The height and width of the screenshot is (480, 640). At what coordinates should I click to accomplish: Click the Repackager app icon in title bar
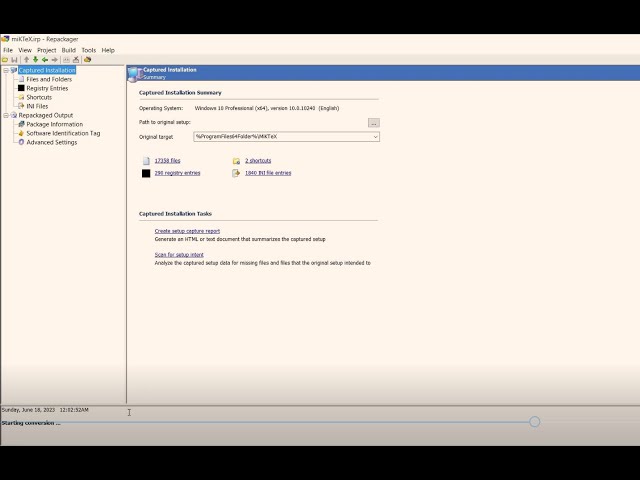tap(5, 39)
